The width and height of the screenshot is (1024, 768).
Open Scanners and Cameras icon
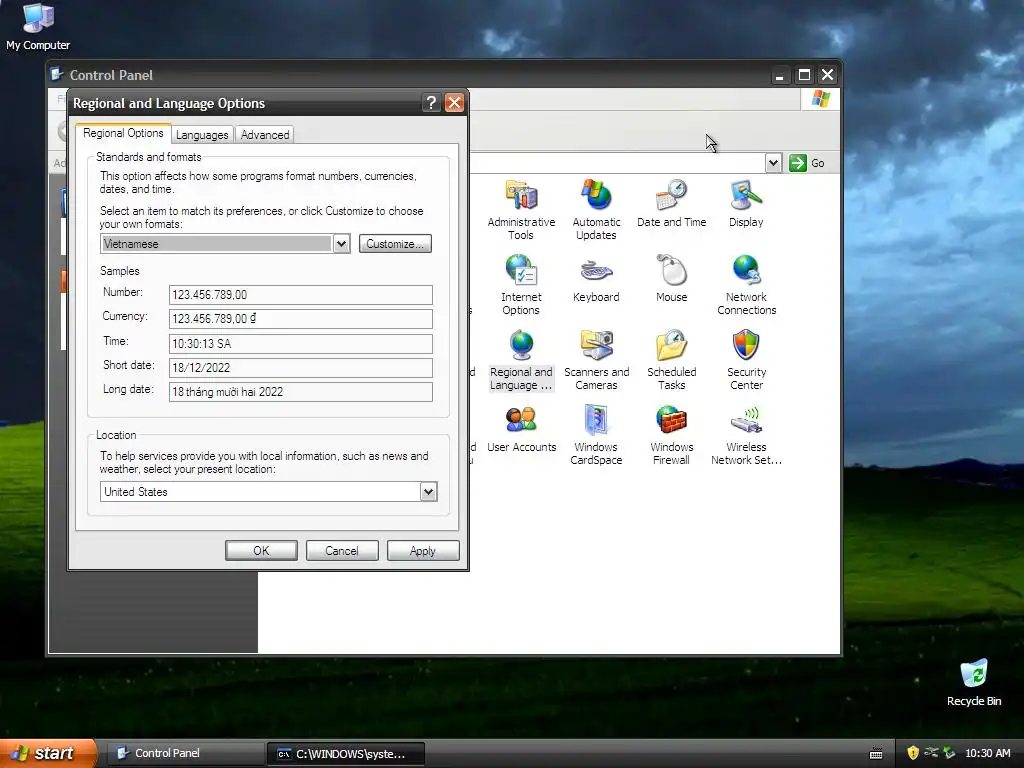(596, 360)
